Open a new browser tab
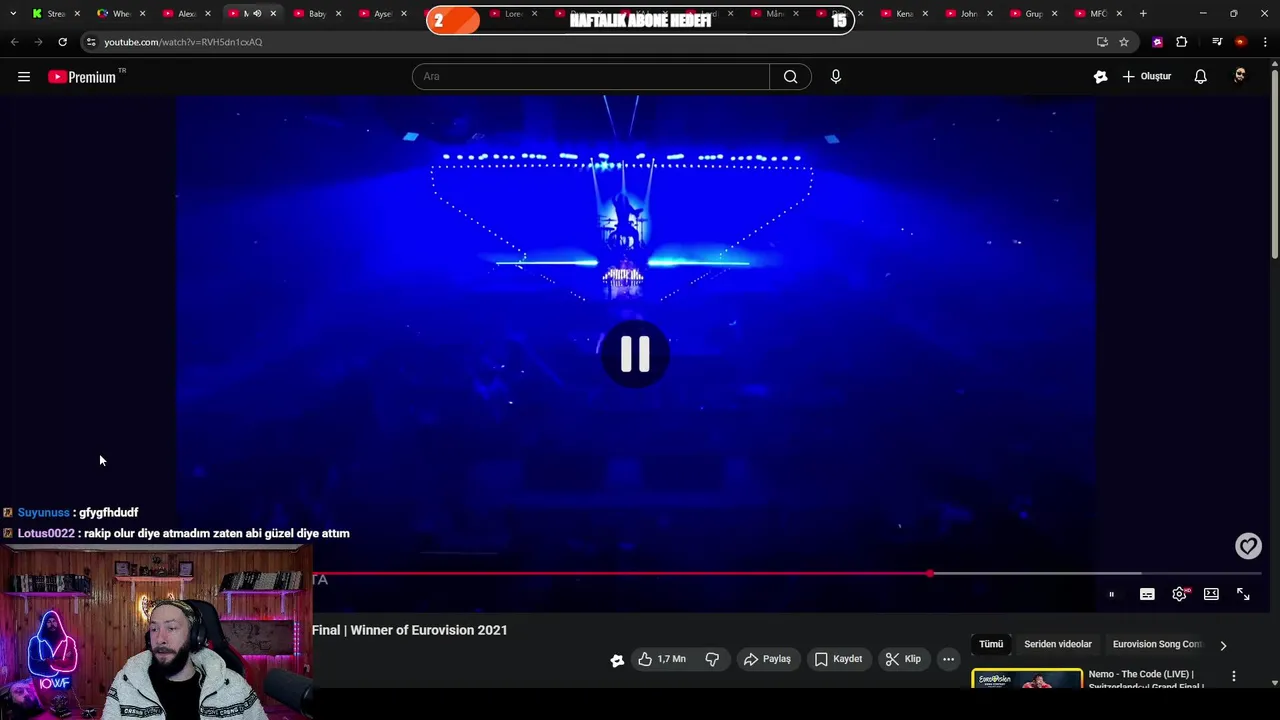Screen dimensions: 1280x720 click(x=1143, y=13)
